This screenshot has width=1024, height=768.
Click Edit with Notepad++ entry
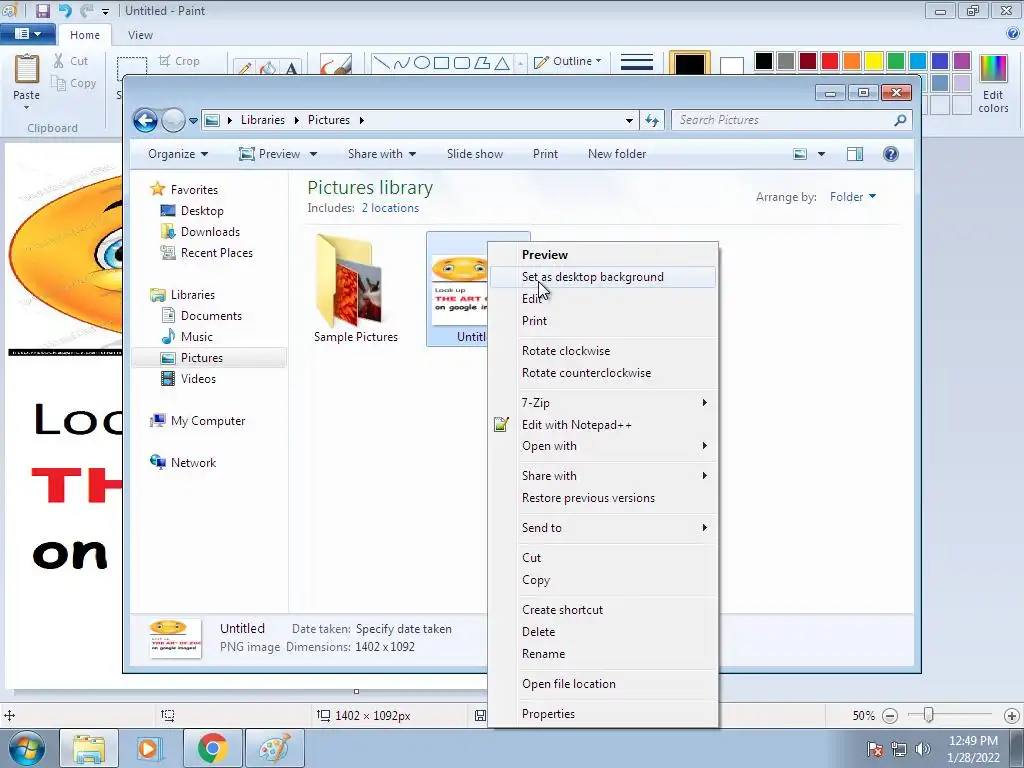pos(602,424)
